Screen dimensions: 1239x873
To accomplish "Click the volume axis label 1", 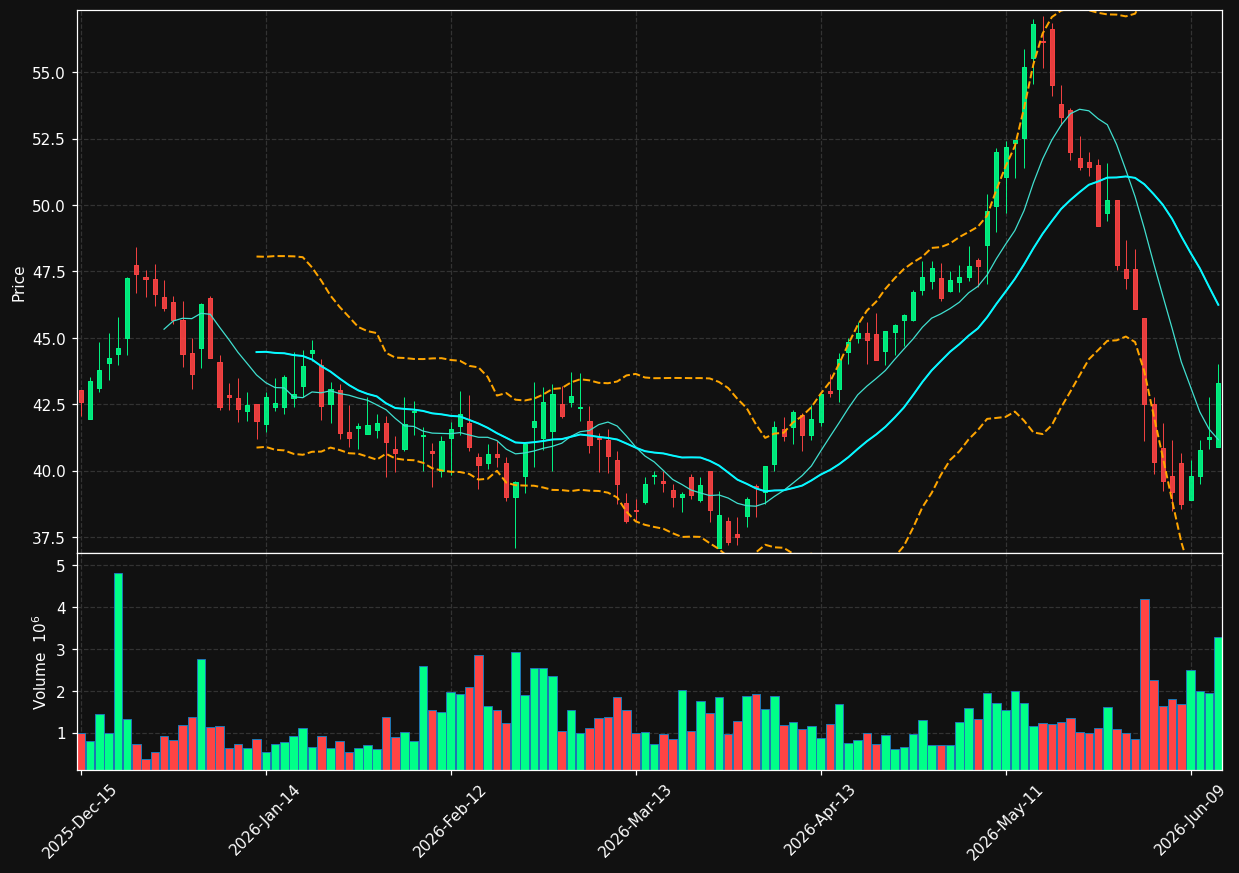I will pyautogui.click(x=63, y=734).
